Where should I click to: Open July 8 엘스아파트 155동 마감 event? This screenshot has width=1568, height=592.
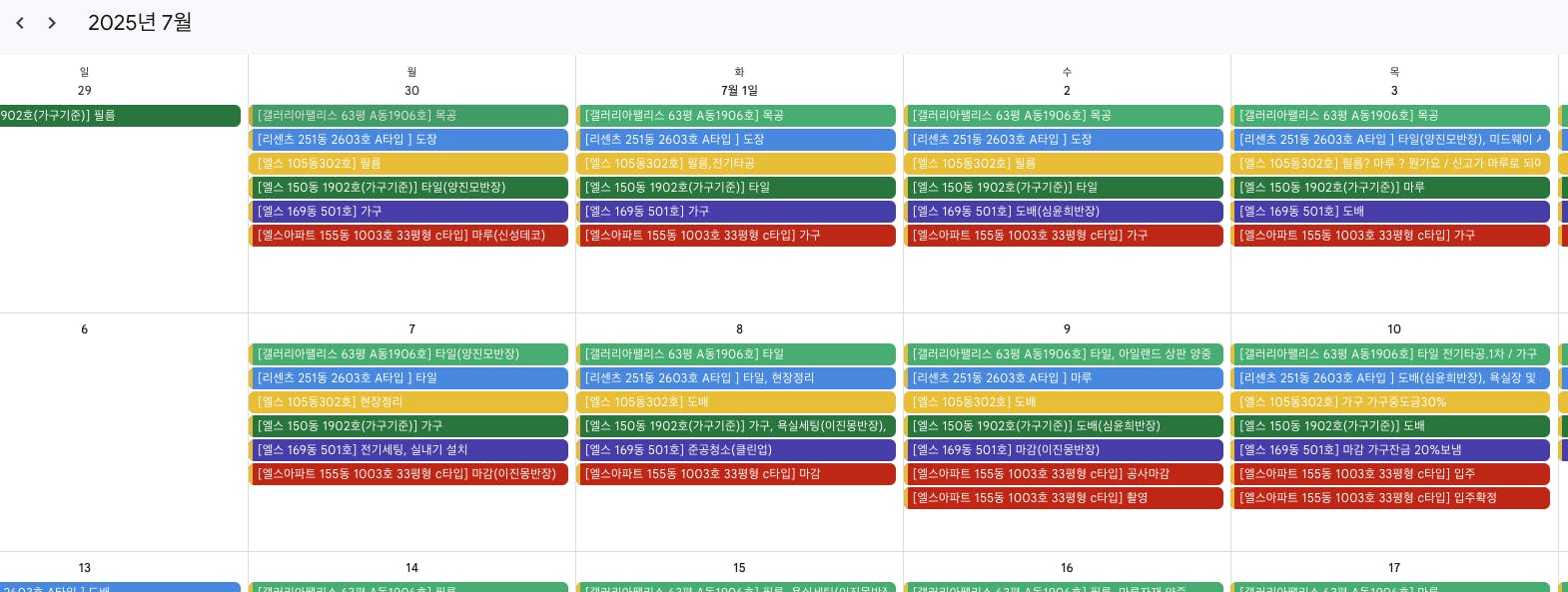tap(736, 474)
